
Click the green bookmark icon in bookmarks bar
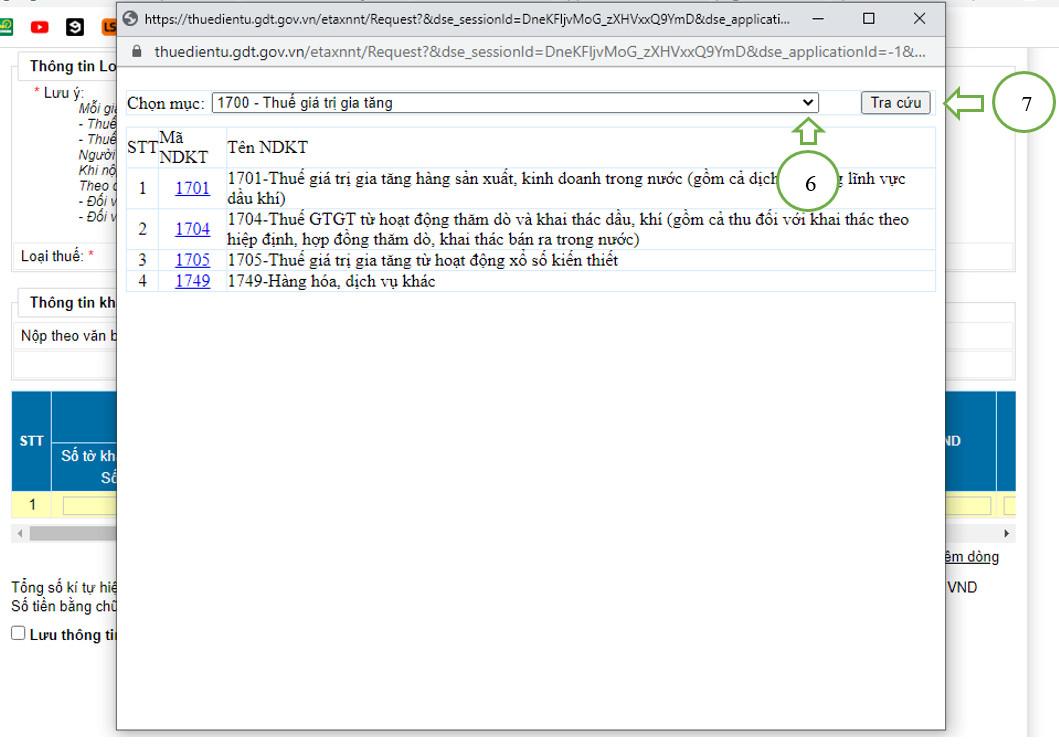(6, 27)
